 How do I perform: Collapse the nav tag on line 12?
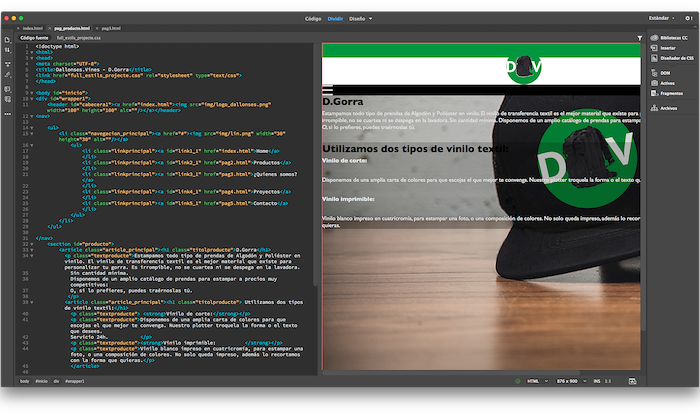click(x=32, y=116)
